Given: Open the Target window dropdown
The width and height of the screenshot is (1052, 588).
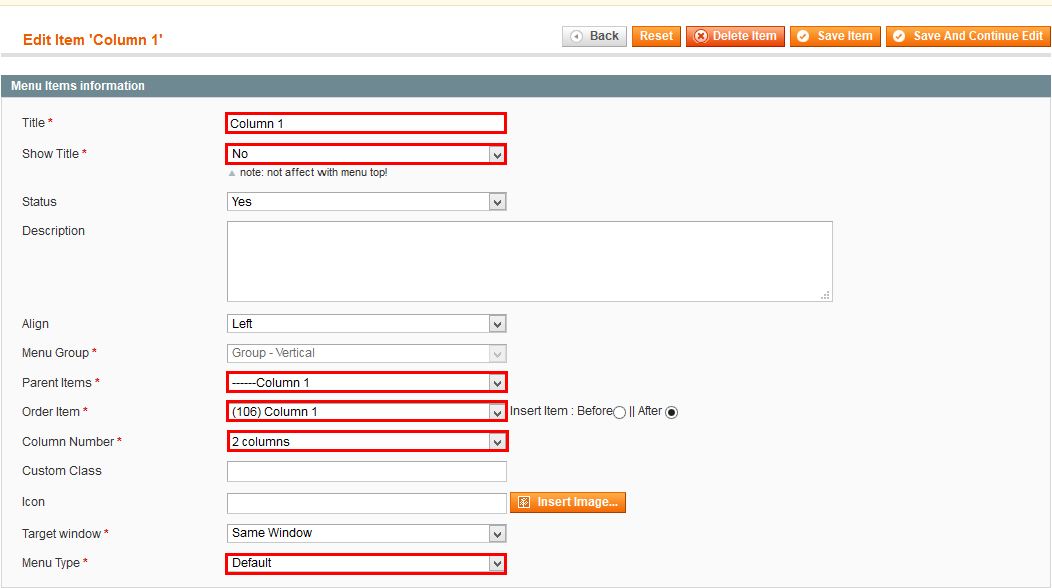Looking at the screenshot, I should [366, 533].
